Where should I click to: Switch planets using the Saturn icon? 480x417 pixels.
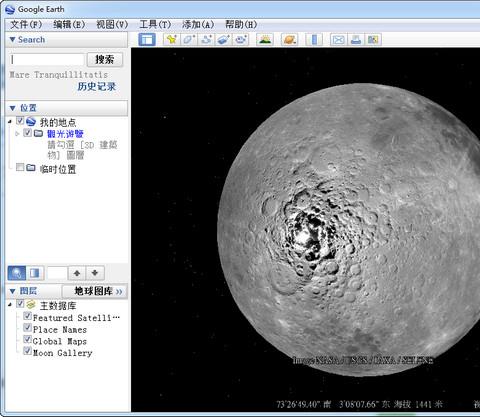(289, 40)
